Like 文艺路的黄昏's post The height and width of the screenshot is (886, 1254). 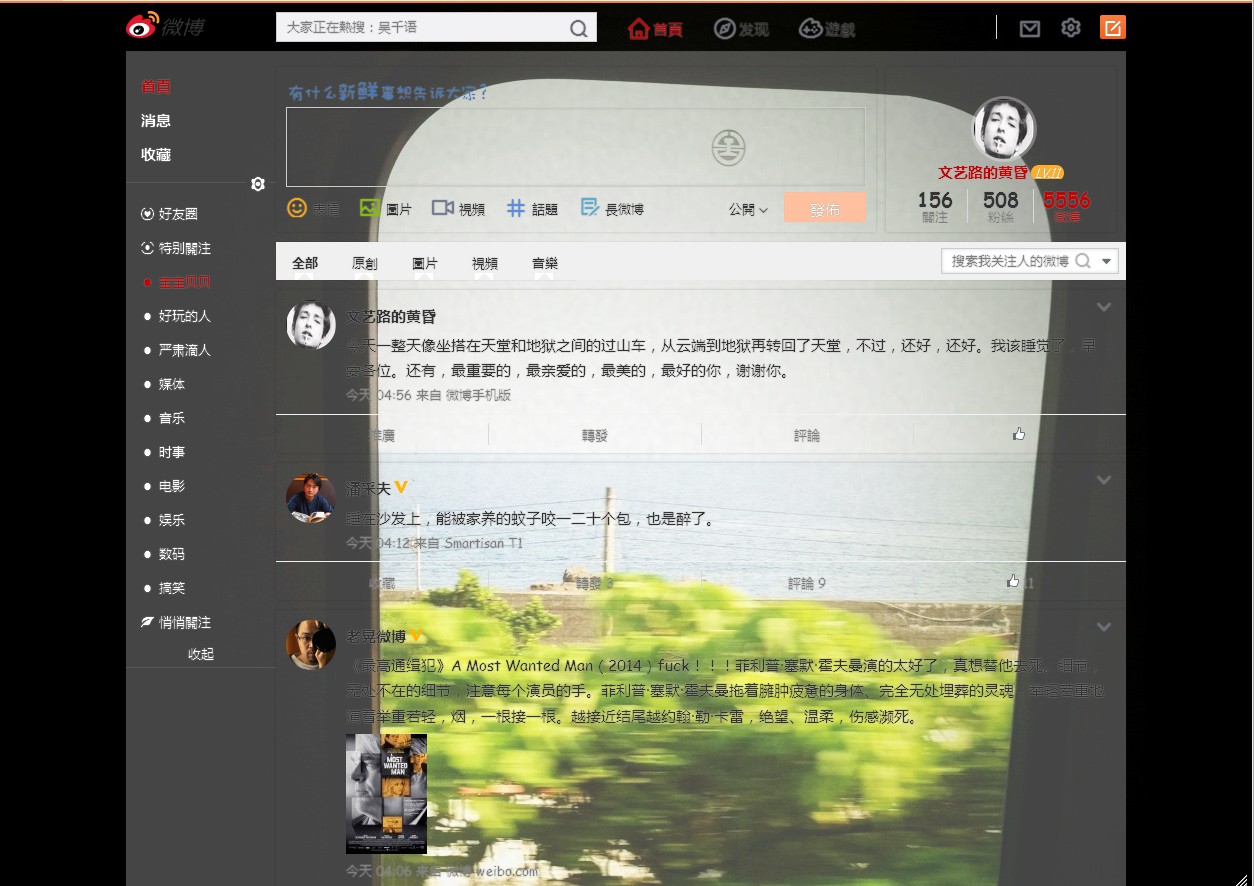pos(1019,434)
